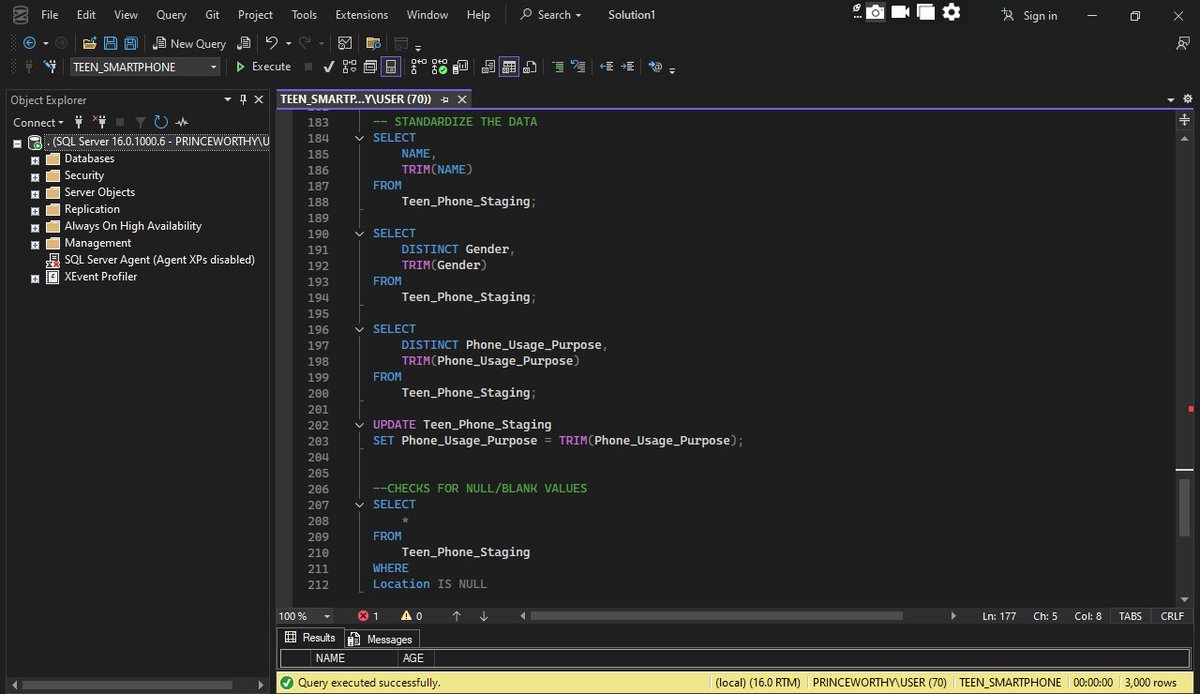
Task: Specify values for template parameters
Action: pos(655,67)
